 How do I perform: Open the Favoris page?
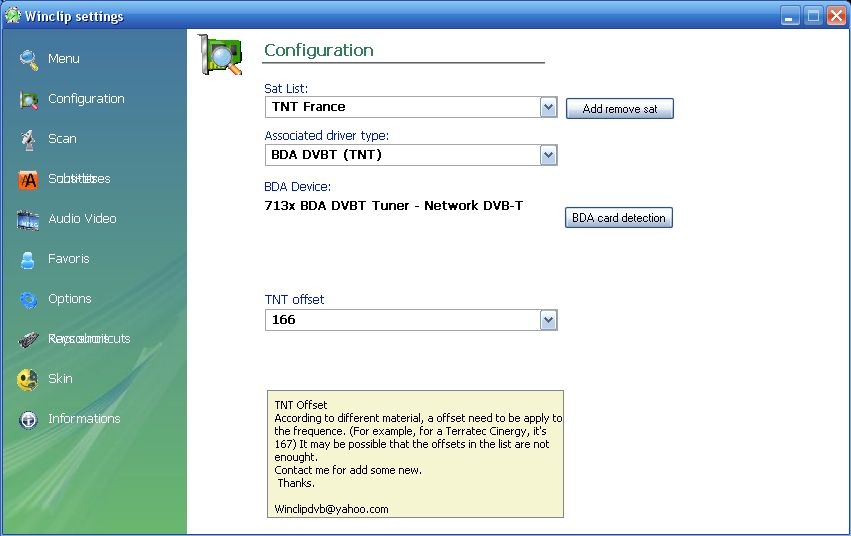(68, 259)
